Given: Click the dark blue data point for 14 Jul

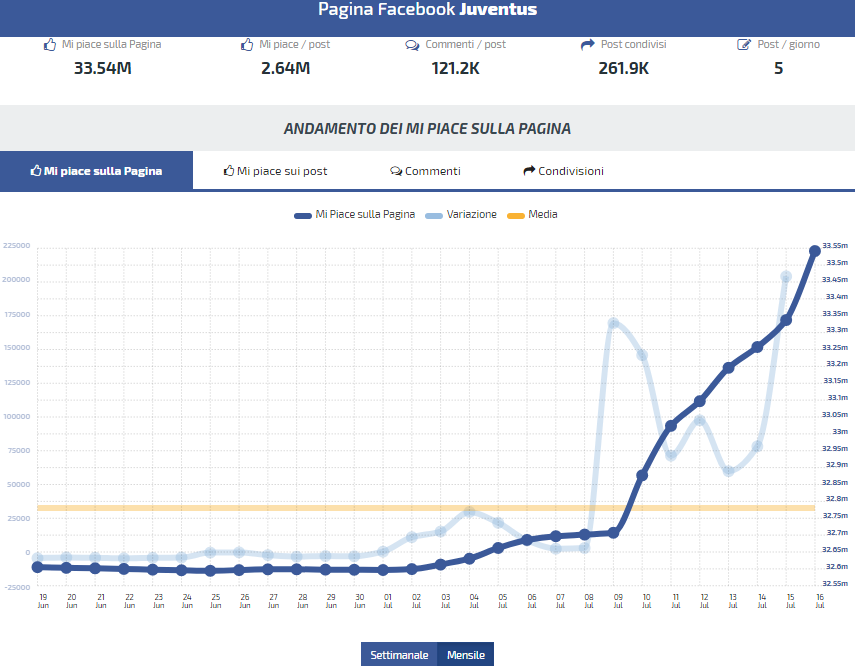Looking at the screenshot, I should 757,347.
